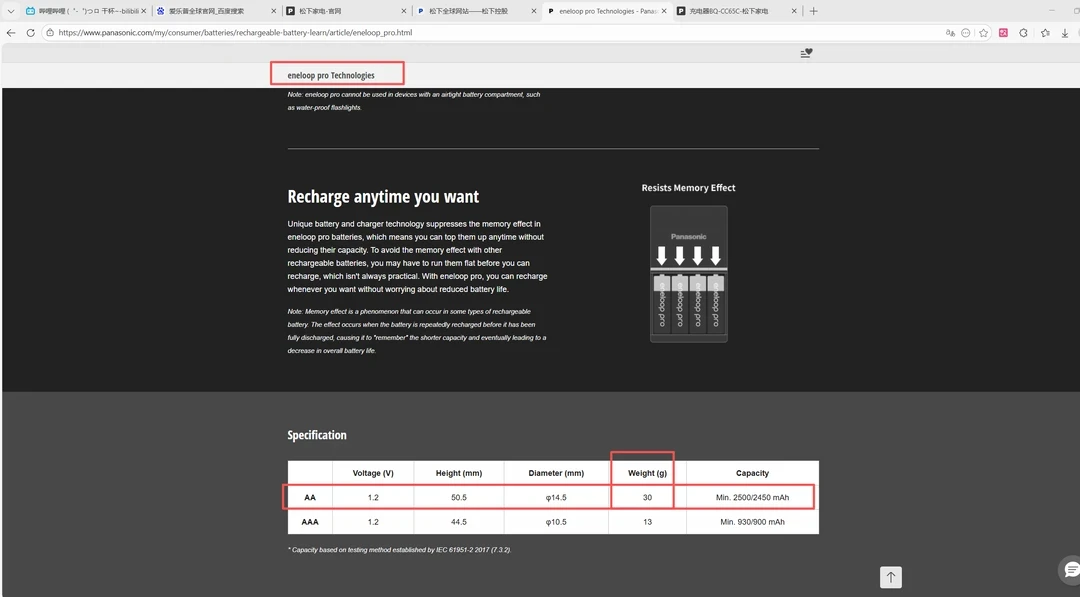Open the wishlist heart list icon
Viewport: 1080px width, 597px height.
[807, 53]
